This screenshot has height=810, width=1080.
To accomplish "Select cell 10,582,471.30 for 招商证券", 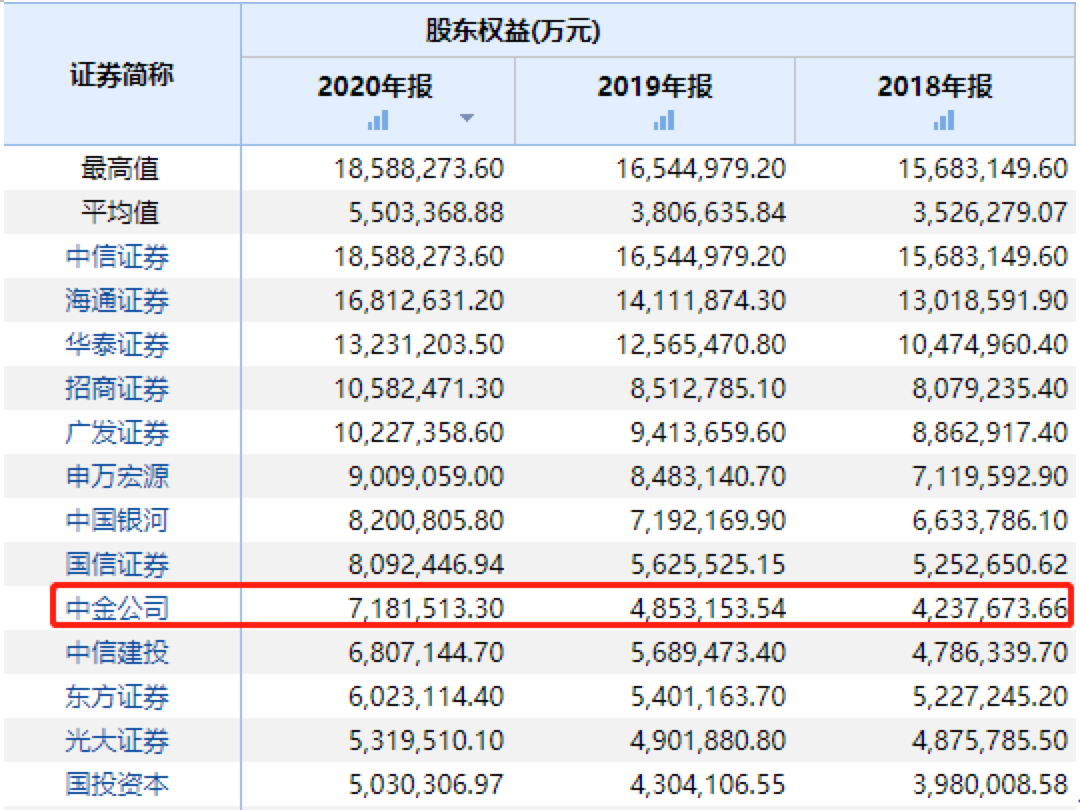I will (419, 388).
